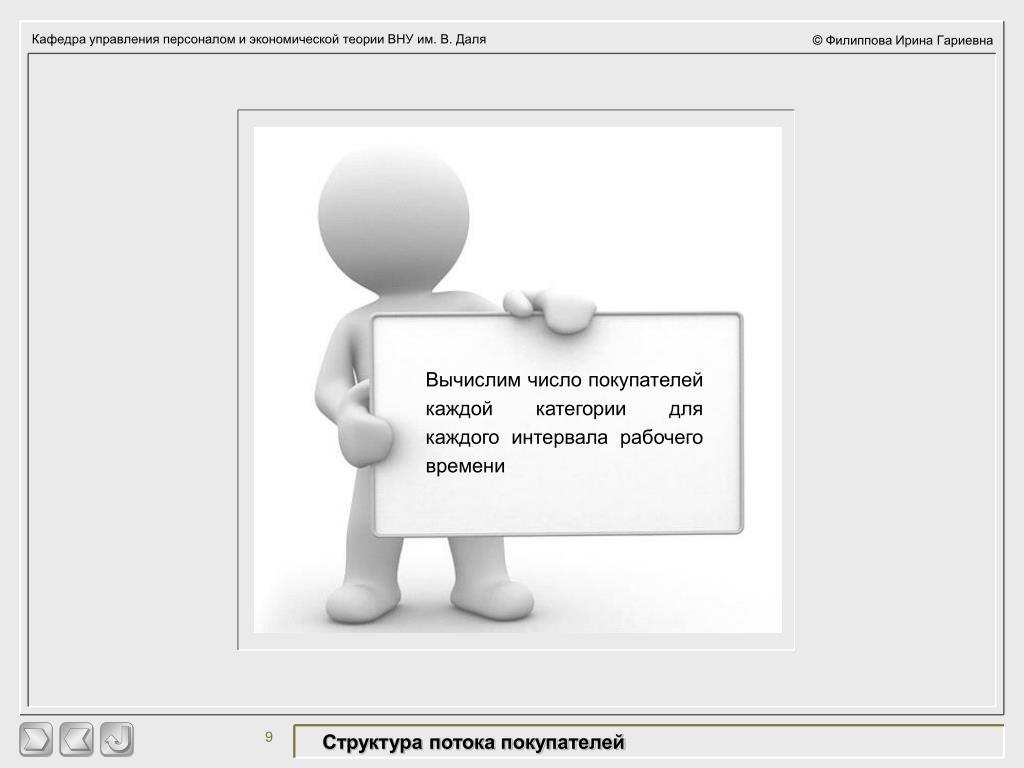
Task: Click the curved return arrow button
Action: (x=117, y=739)
